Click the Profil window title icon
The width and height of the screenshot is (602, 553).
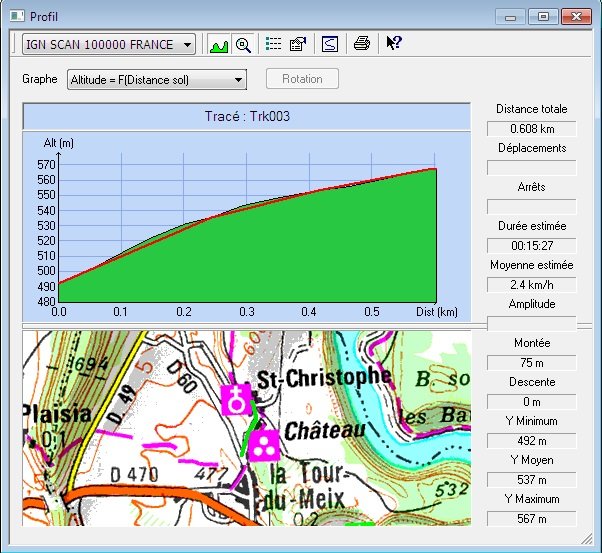click(17, 17)
